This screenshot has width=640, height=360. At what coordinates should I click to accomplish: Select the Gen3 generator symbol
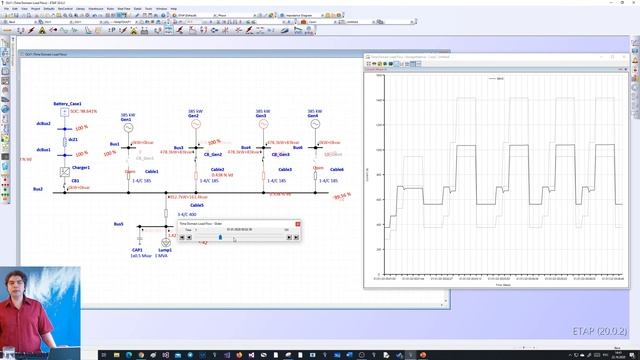(263, 124)
